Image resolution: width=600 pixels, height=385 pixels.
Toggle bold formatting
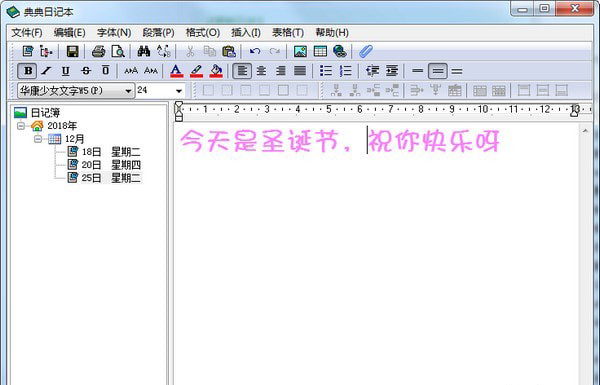point(28,71)
